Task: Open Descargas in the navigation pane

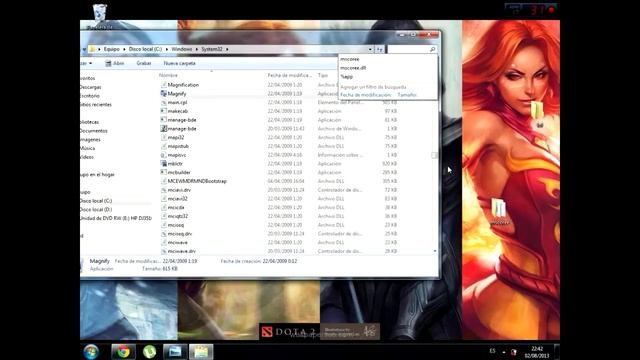Action: click(x=90, y=87)
